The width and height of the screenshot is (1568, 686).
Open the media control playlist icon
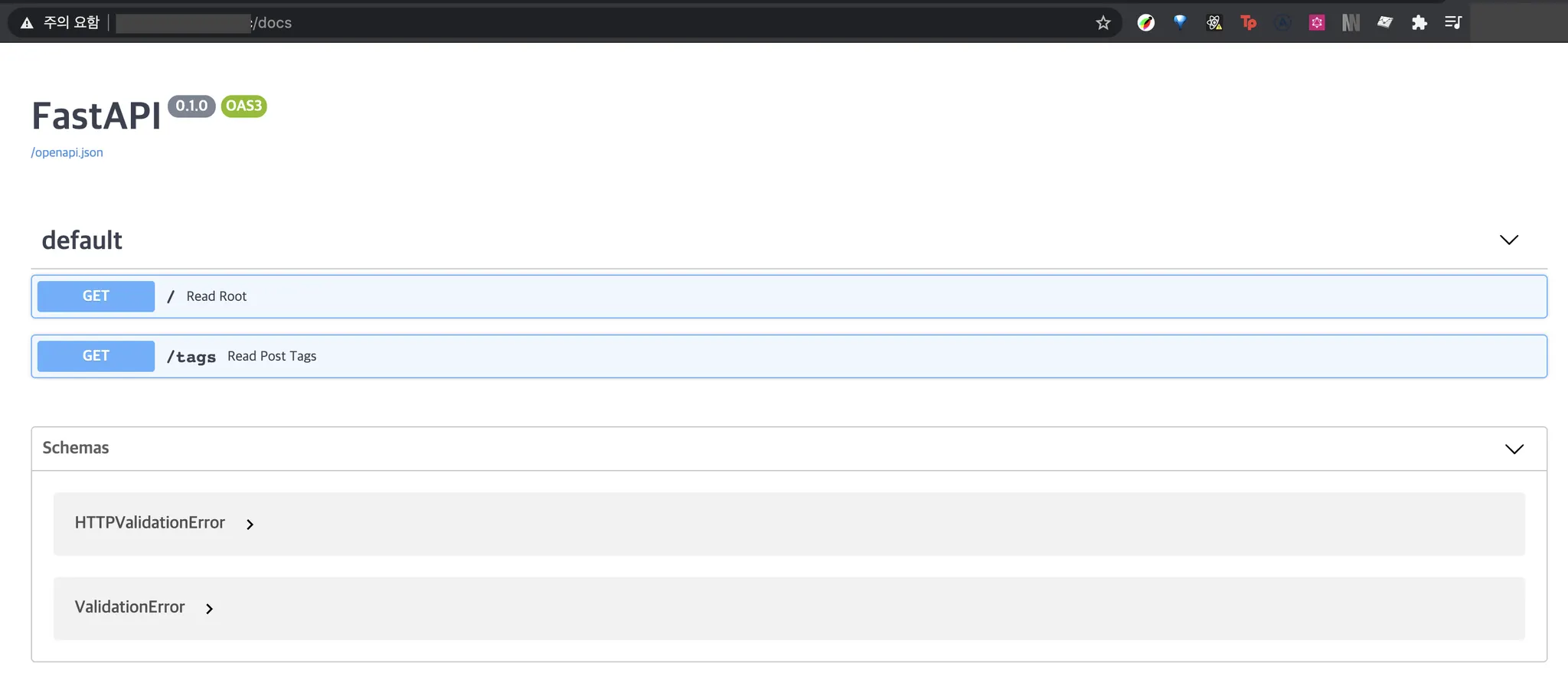(1453, 22)
